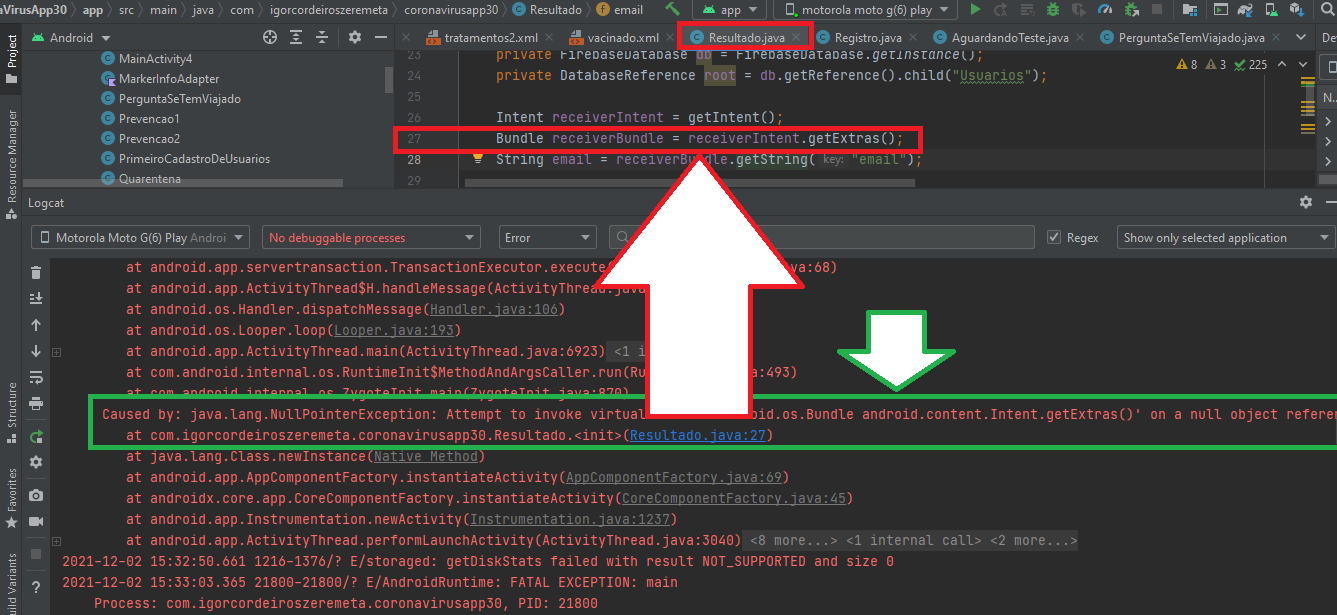Viewport: 1337px width, 615px height.
Task: Open Logcat device dropdown Motorola Moto G(6) Play
Action: 141,238
